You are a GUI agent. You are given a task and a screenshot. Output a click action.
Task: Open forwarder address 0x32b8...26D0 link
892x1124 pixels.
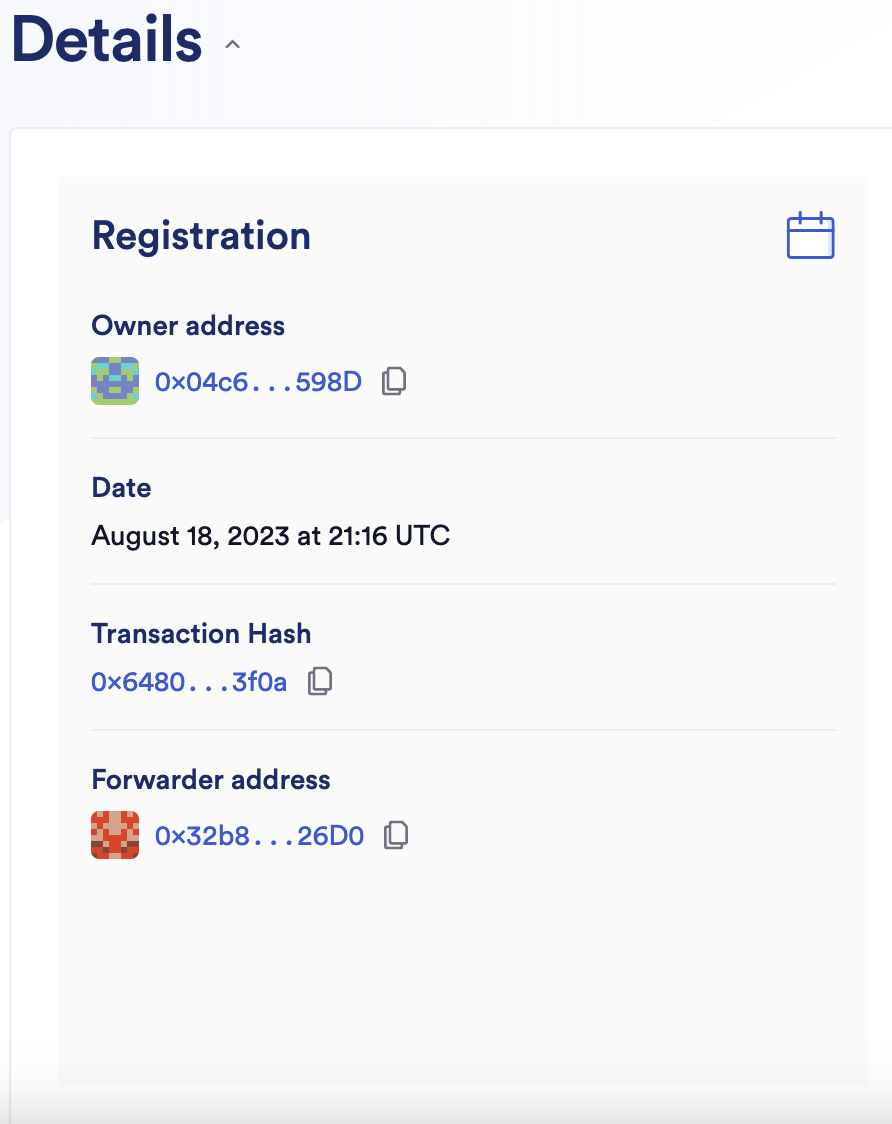tap(259, 835)
